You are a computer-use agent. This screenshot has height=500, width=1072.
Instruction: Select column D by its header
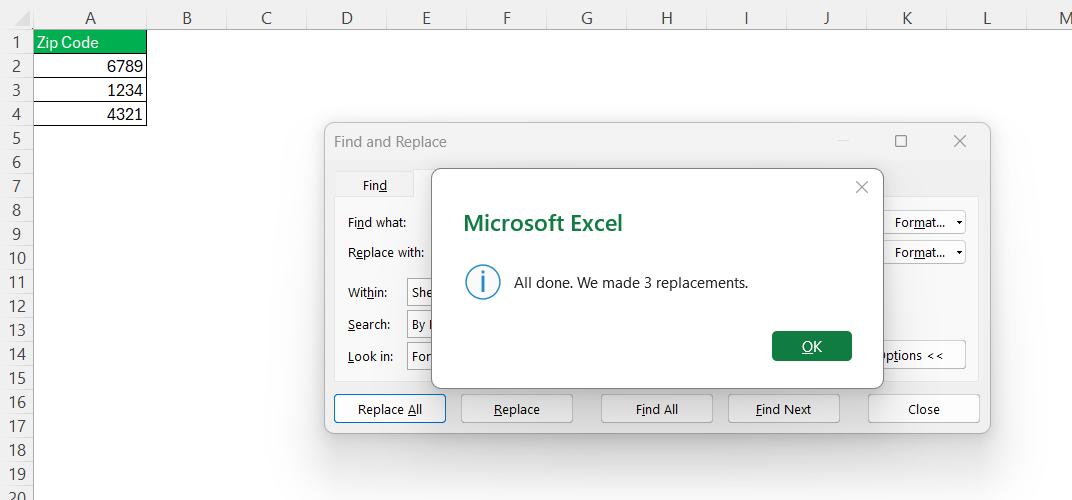[347, 18]
